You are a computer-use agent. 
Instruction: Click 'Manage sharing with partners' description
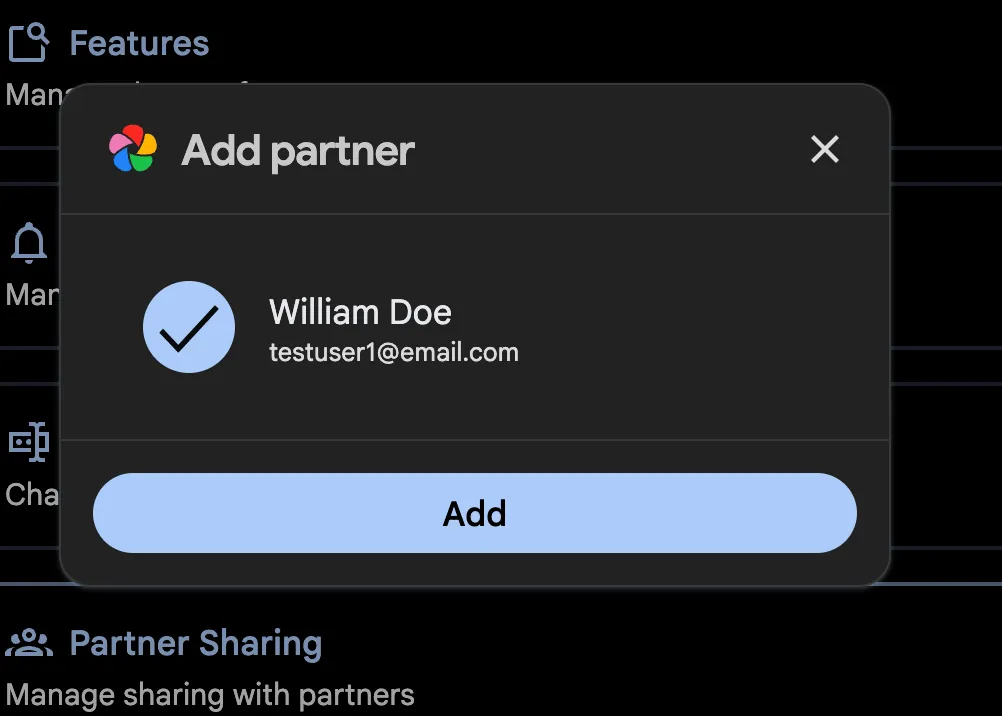210,694
